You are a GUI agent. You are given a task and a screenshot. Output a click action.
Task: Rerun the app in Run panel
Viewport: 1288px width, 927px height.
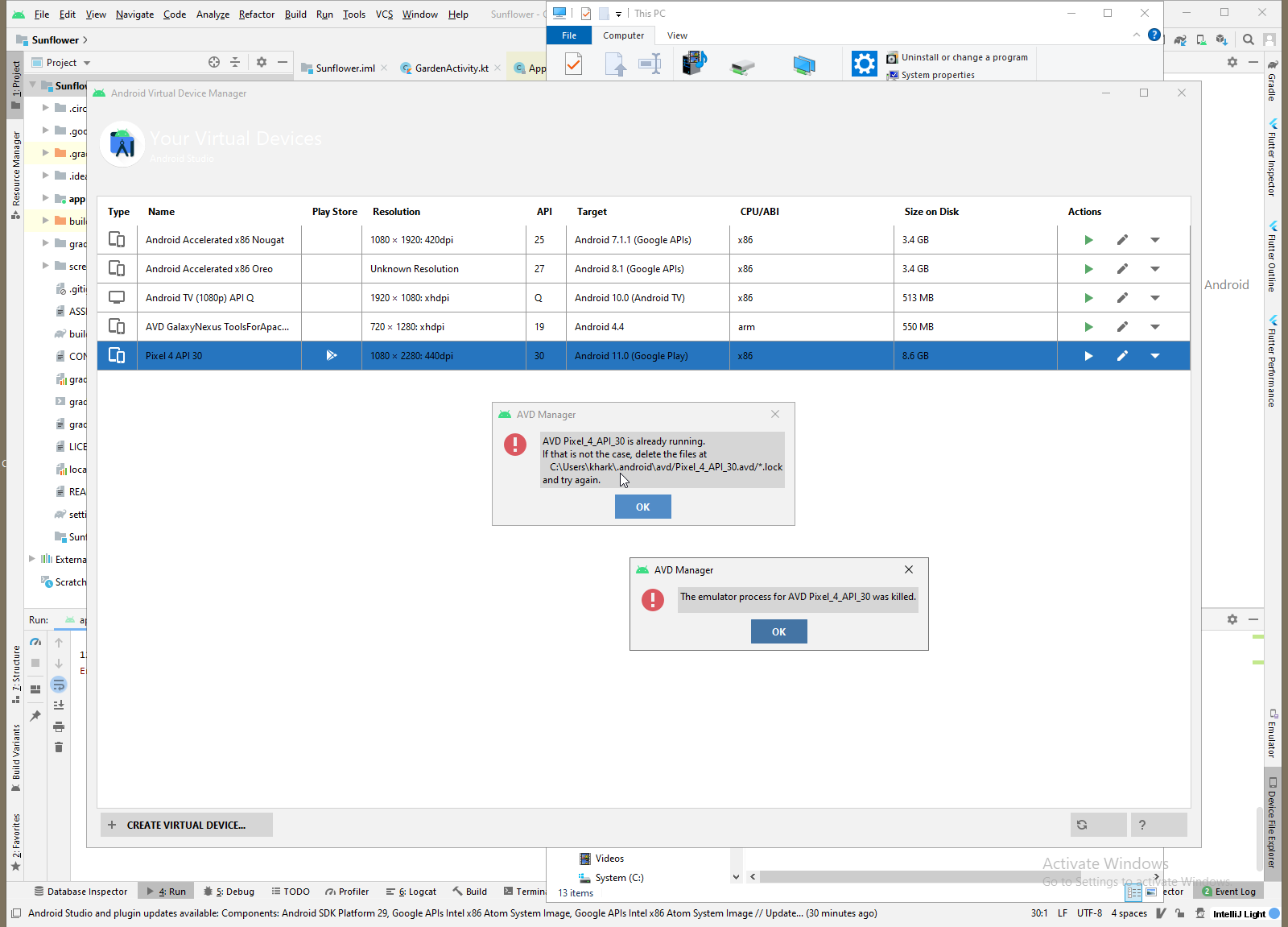pos(35,643)
